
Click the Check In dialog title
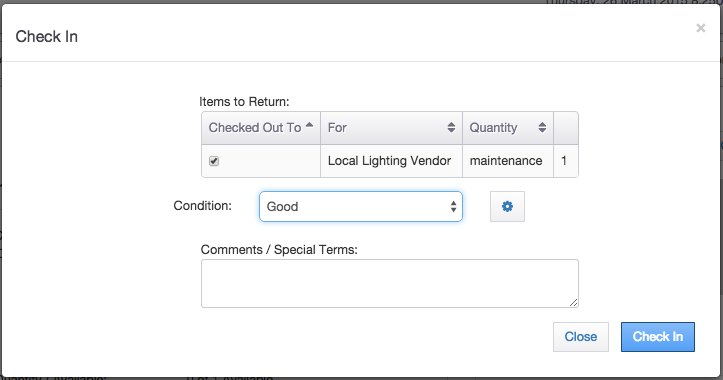tap(47, 36)
